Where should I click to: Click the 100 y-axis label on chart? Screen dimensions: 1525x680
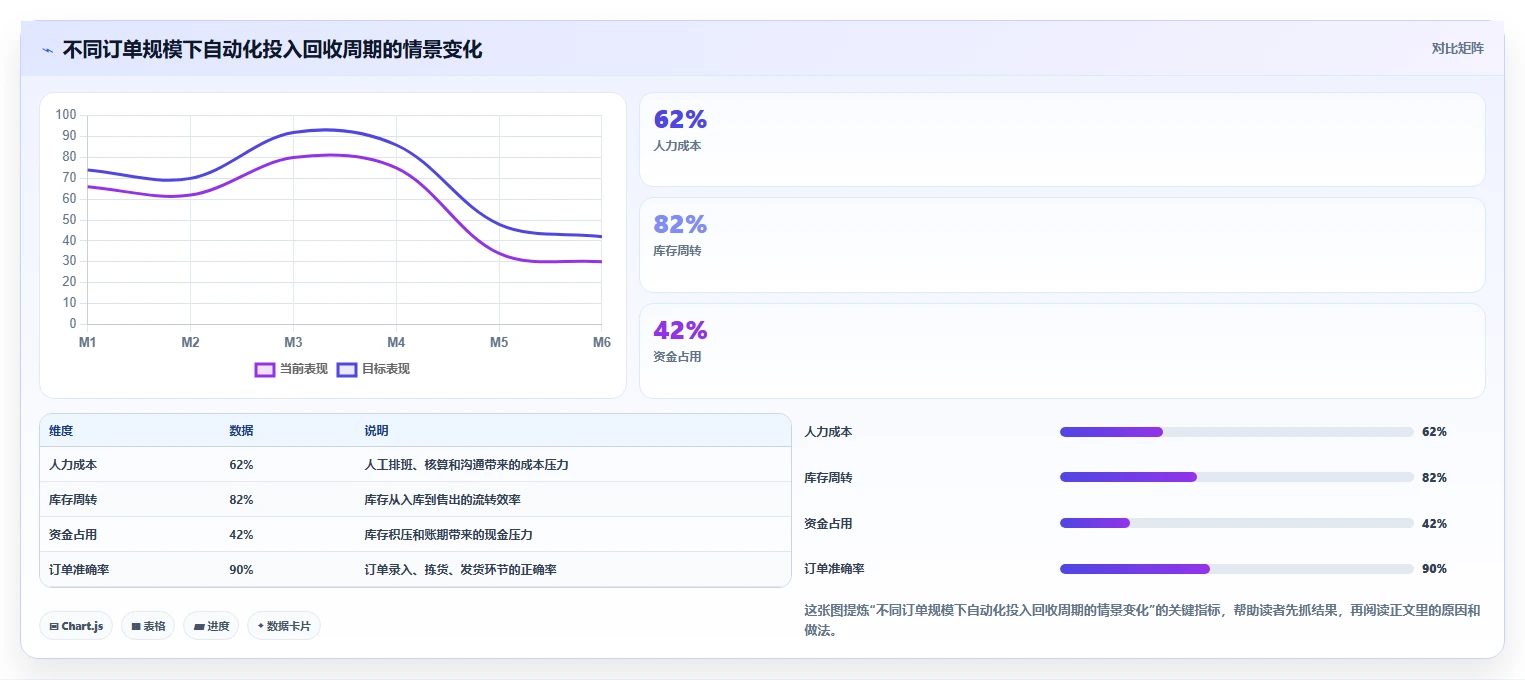point(66,115)
